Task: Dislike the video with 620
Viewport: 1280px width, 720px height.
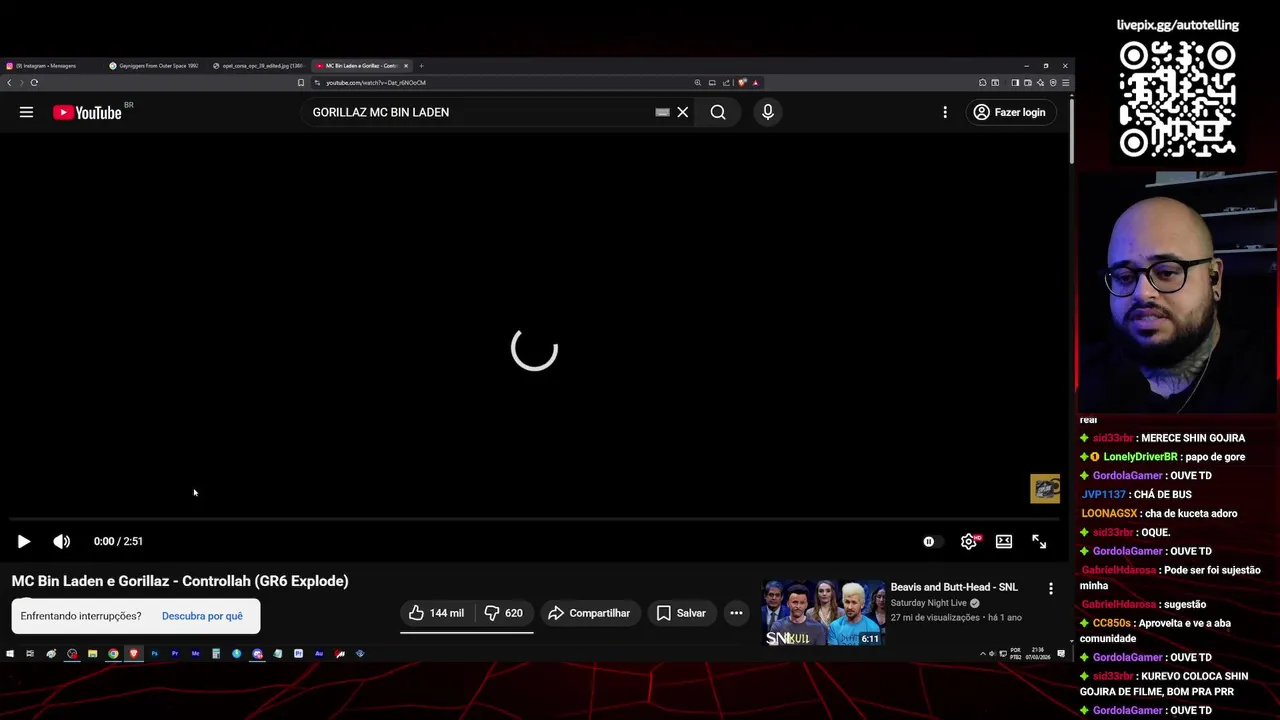Action: coord(504,613)
